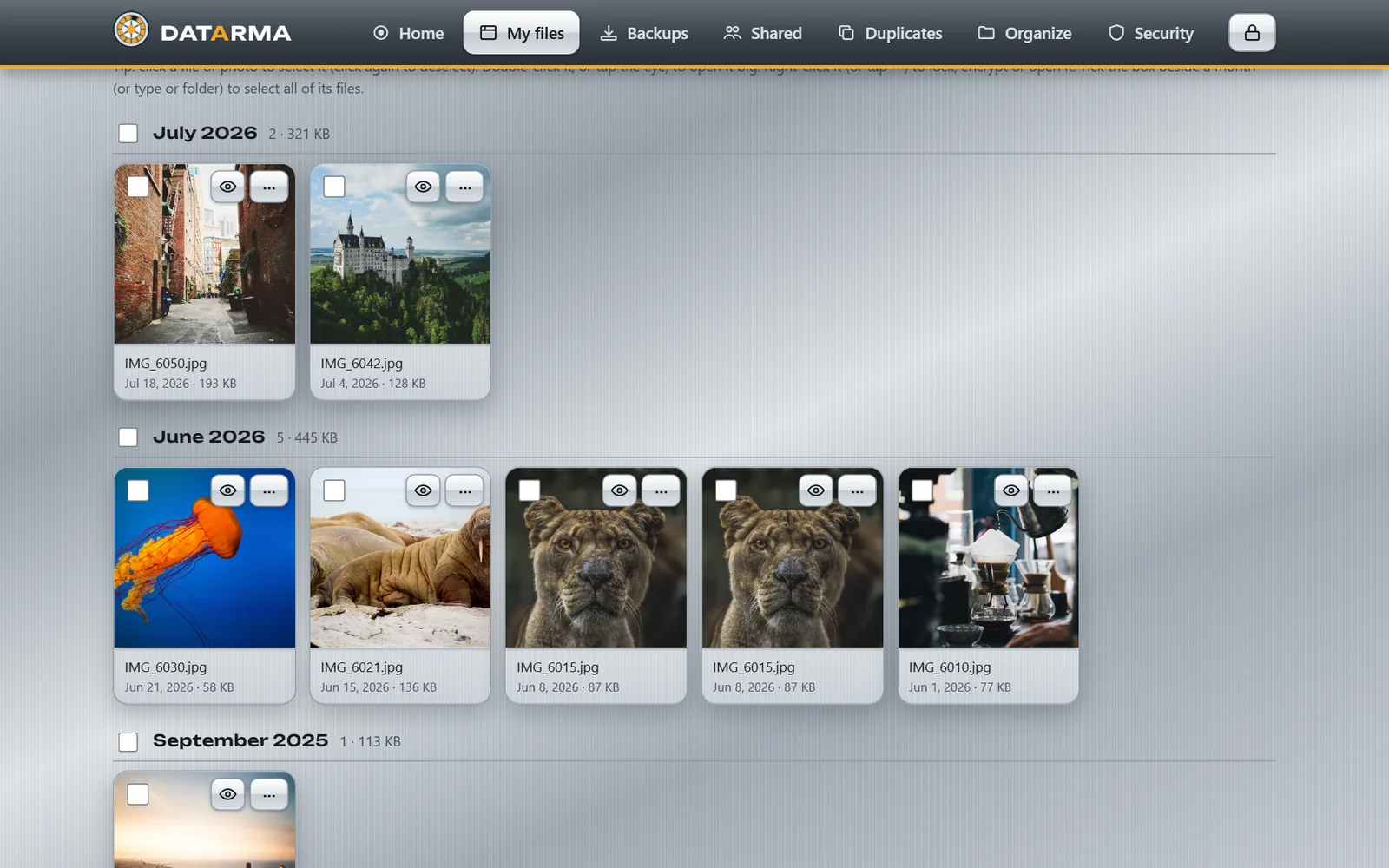Open more options for IMG_6042.jpg

click(x=465, y=187)
